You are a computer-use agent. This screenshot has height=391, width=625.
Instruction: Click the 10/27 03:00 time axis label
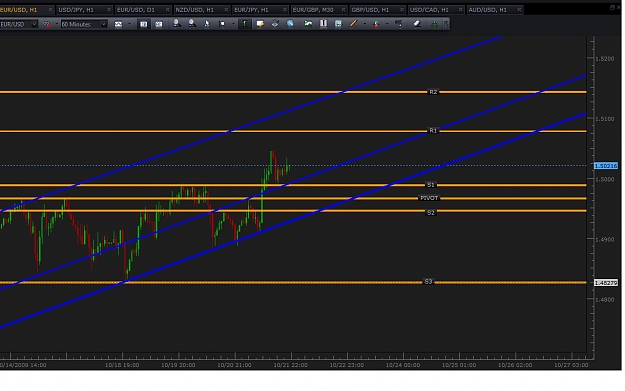pos(571,365)
